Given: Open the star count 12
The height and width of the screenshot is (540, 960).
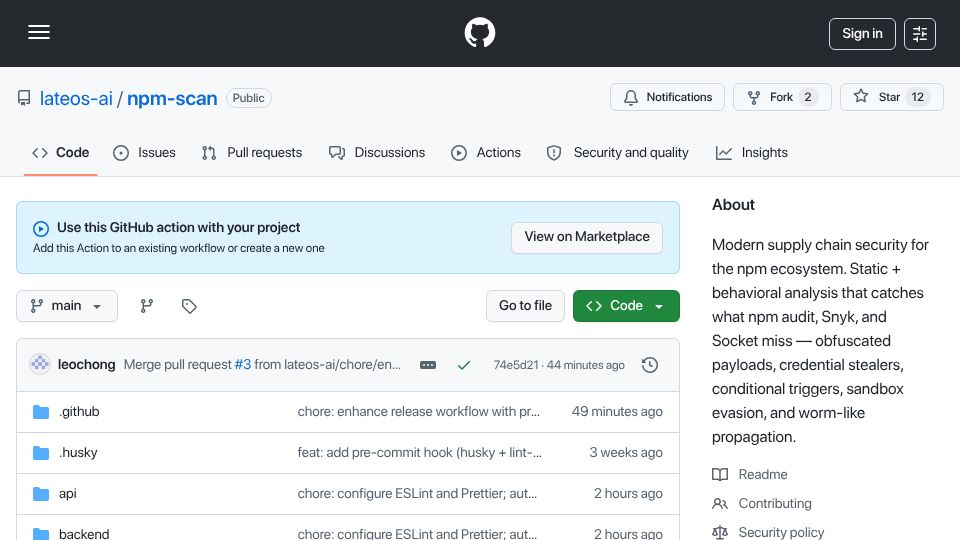Looking at the screenshot, I should click(x=917, y=97).
